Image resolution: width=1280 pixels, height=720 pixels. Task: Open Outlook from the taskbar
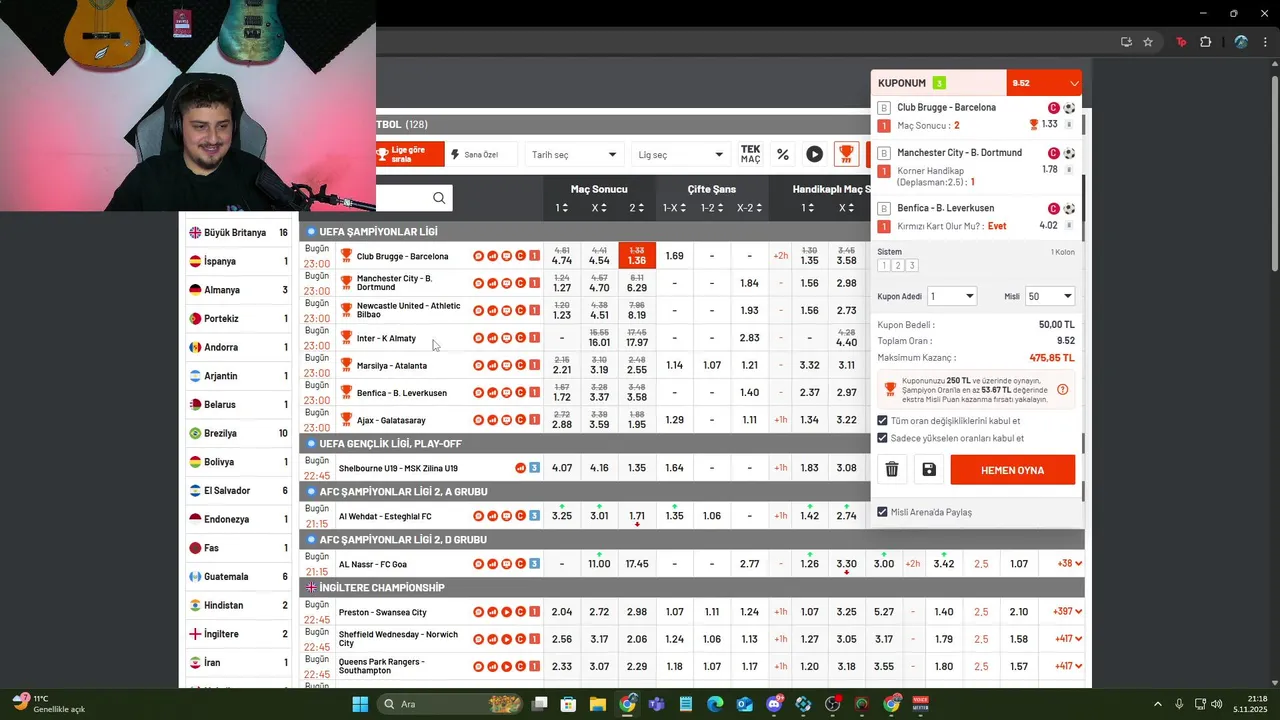[x=745, y=704]
